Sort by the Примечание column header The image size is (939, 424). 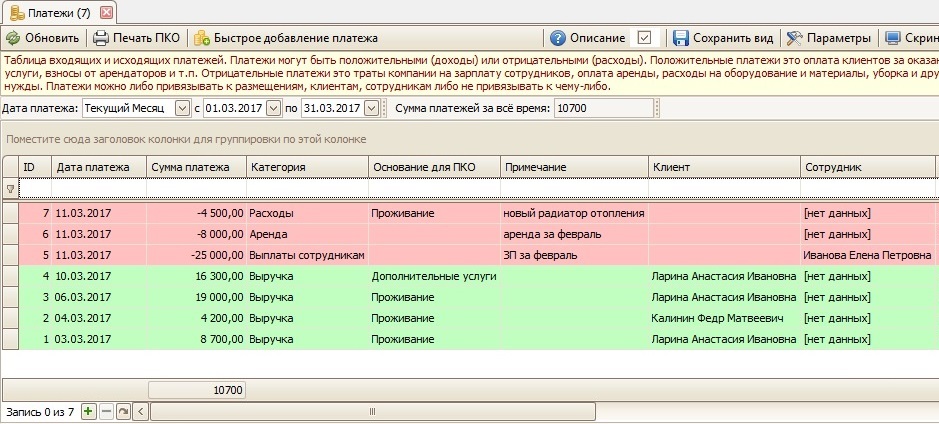[x=574, y=167]
